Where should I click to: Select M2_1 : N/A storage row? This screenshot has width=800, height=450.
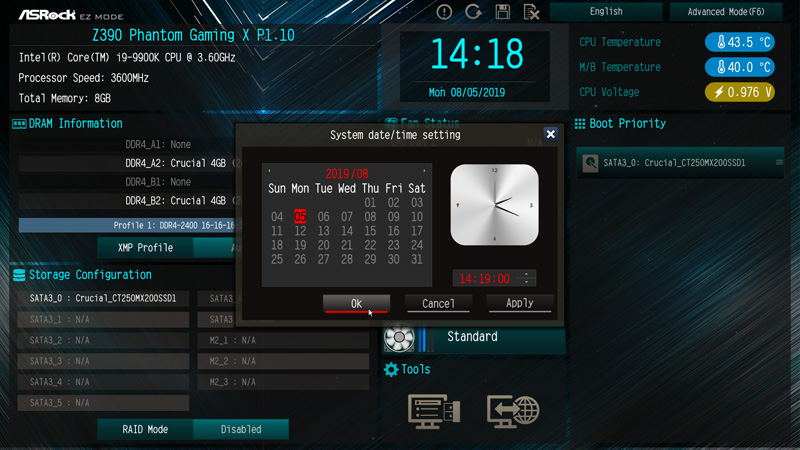coord(283,340)
